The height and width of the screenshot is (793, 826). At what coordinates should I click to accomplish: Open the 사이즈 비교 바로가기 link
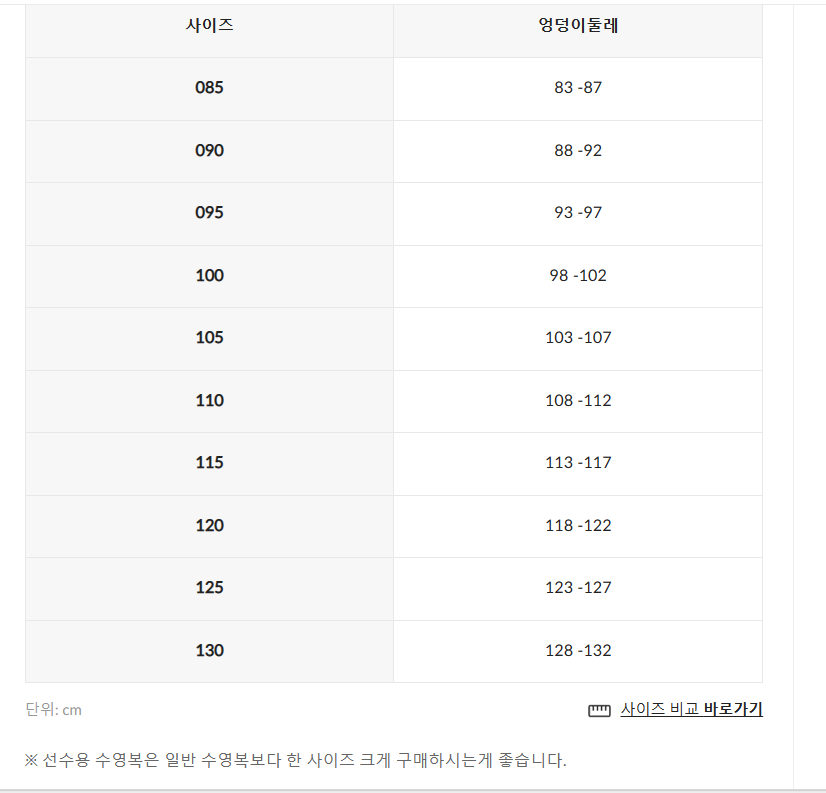[691, 709]
